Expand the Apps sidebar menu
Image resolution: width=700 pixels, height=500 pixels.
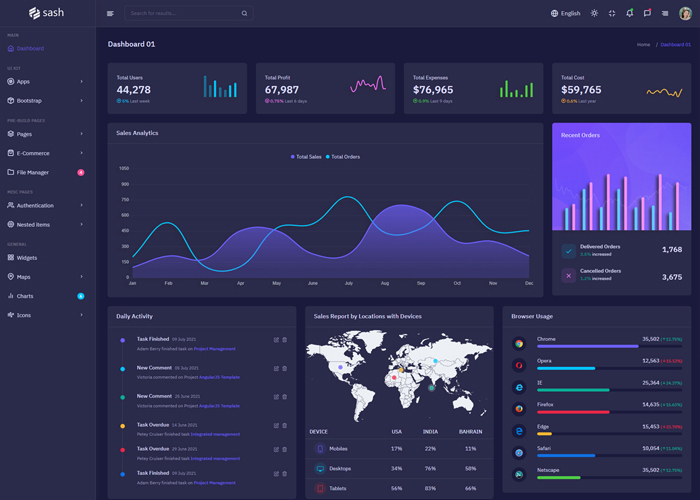pyautogui.click(x=45, y=82)
